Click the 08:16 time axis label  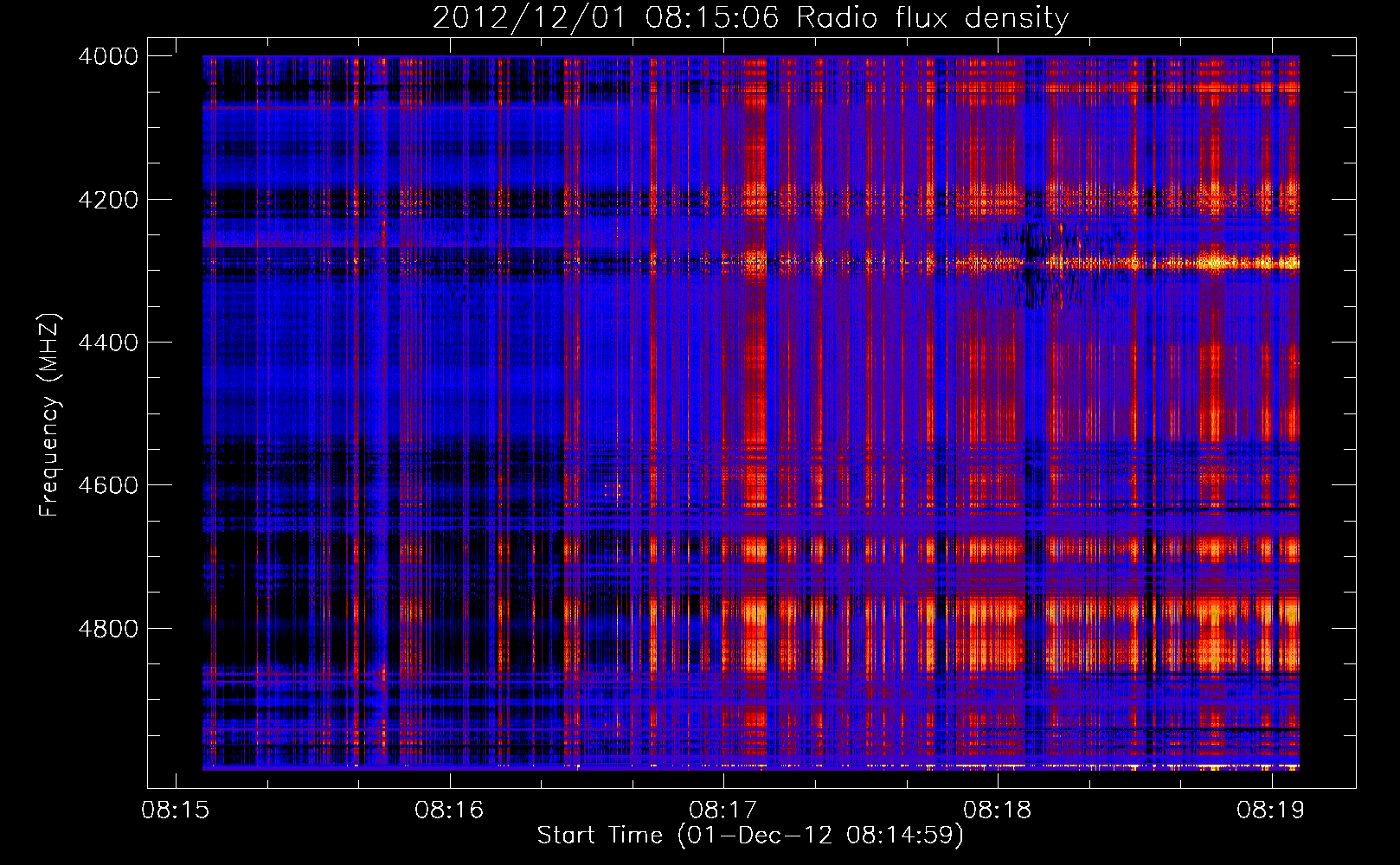point(449,810)
